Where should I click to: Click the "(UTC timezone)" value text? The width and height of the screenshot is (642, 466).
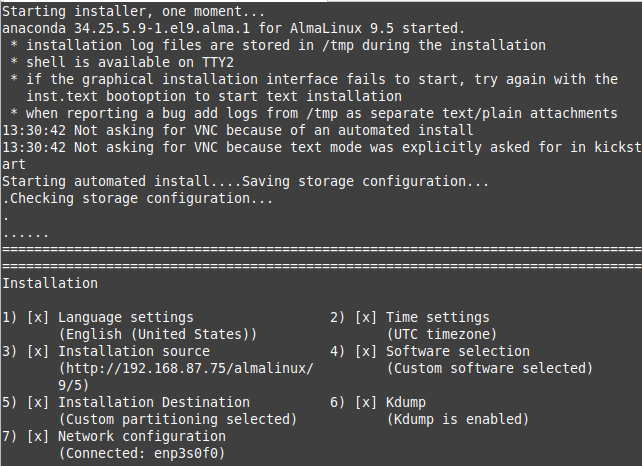pyautogui.click(x=441, y=334)
